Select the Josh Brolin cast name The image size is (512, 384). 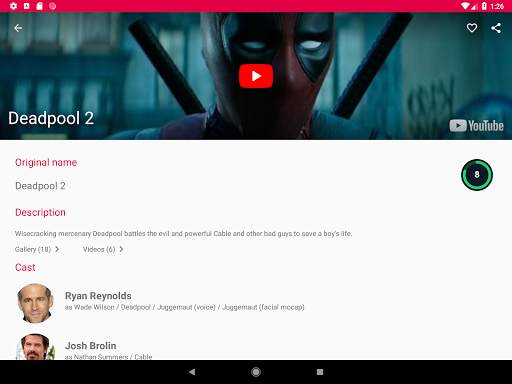coord(91,346)
